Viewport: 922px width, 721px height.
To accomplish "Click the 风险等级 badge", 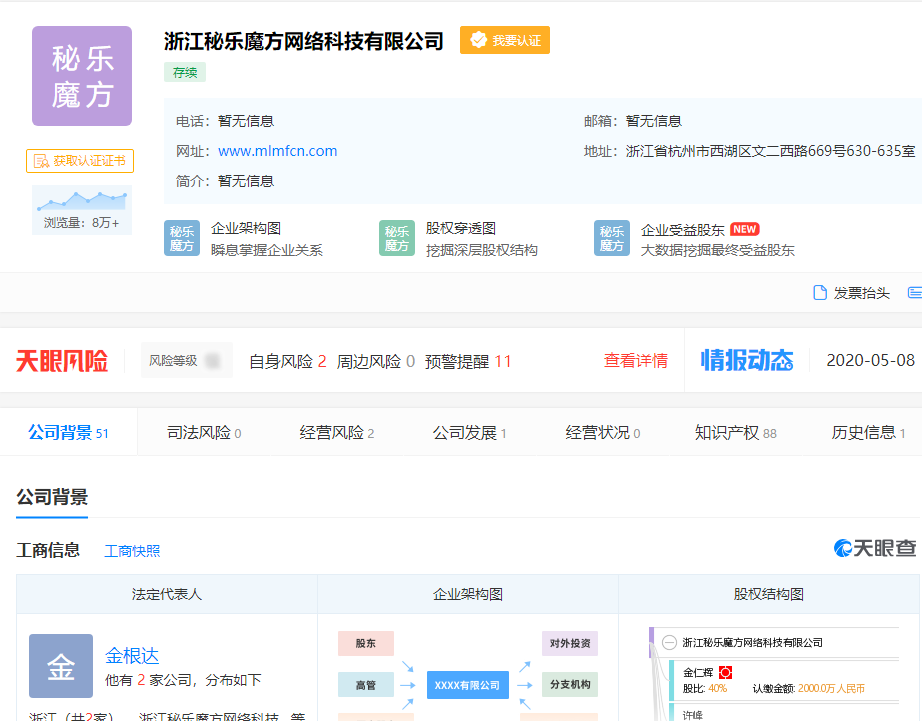I will [x=186, y=360].
